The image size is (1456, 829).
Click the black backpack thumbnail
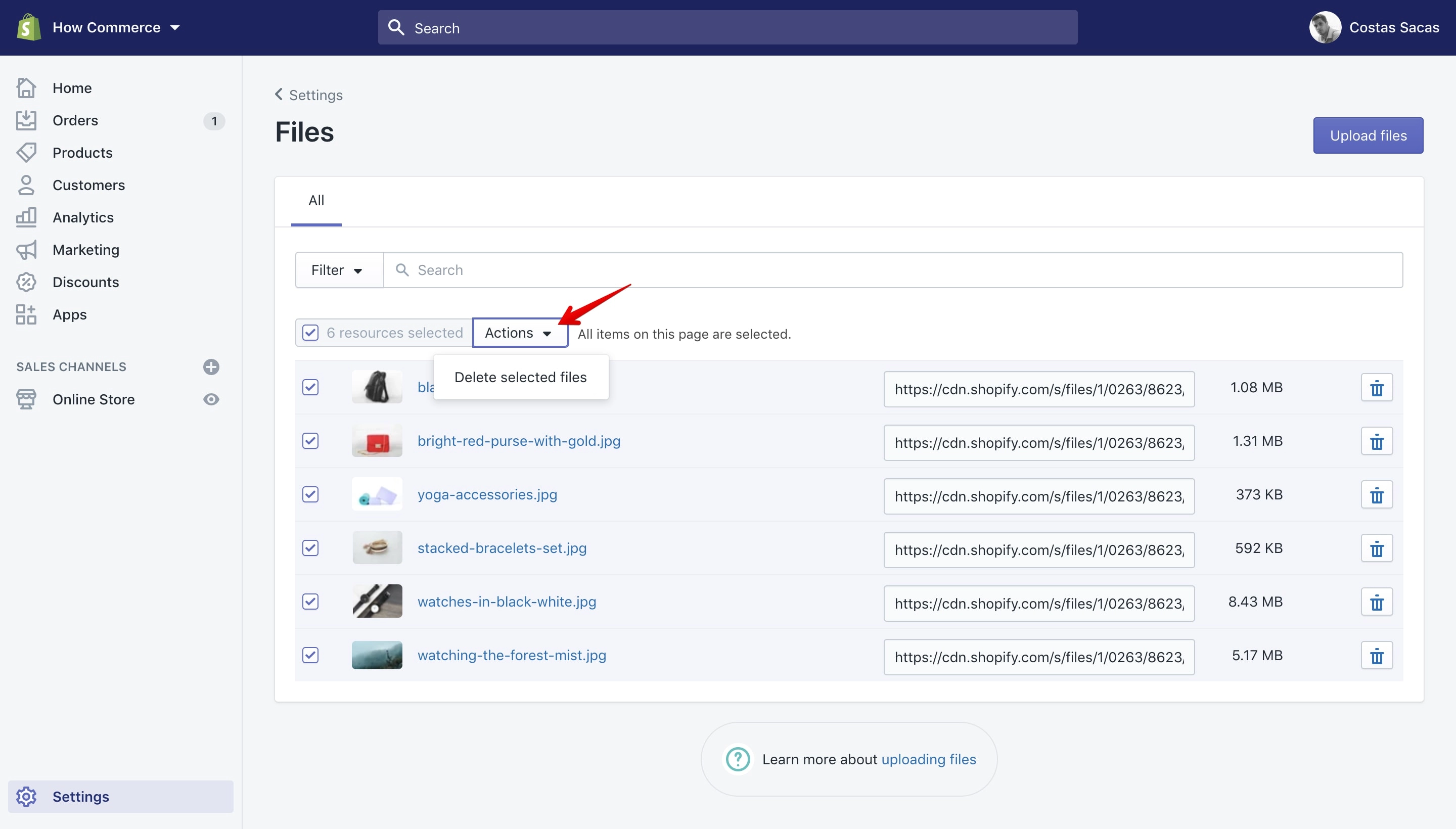tap(377, 387)
